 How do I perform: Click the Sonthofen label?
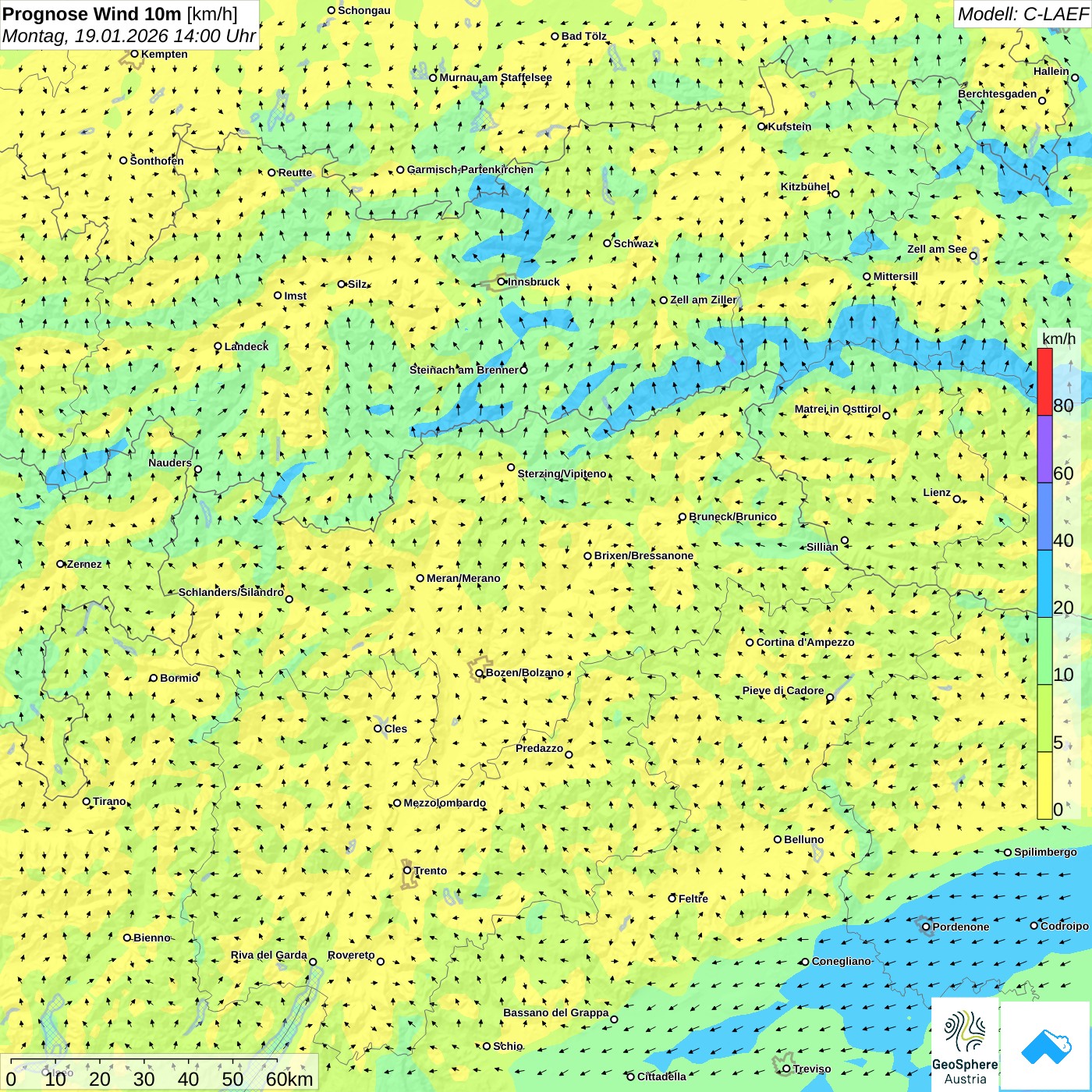157,161
